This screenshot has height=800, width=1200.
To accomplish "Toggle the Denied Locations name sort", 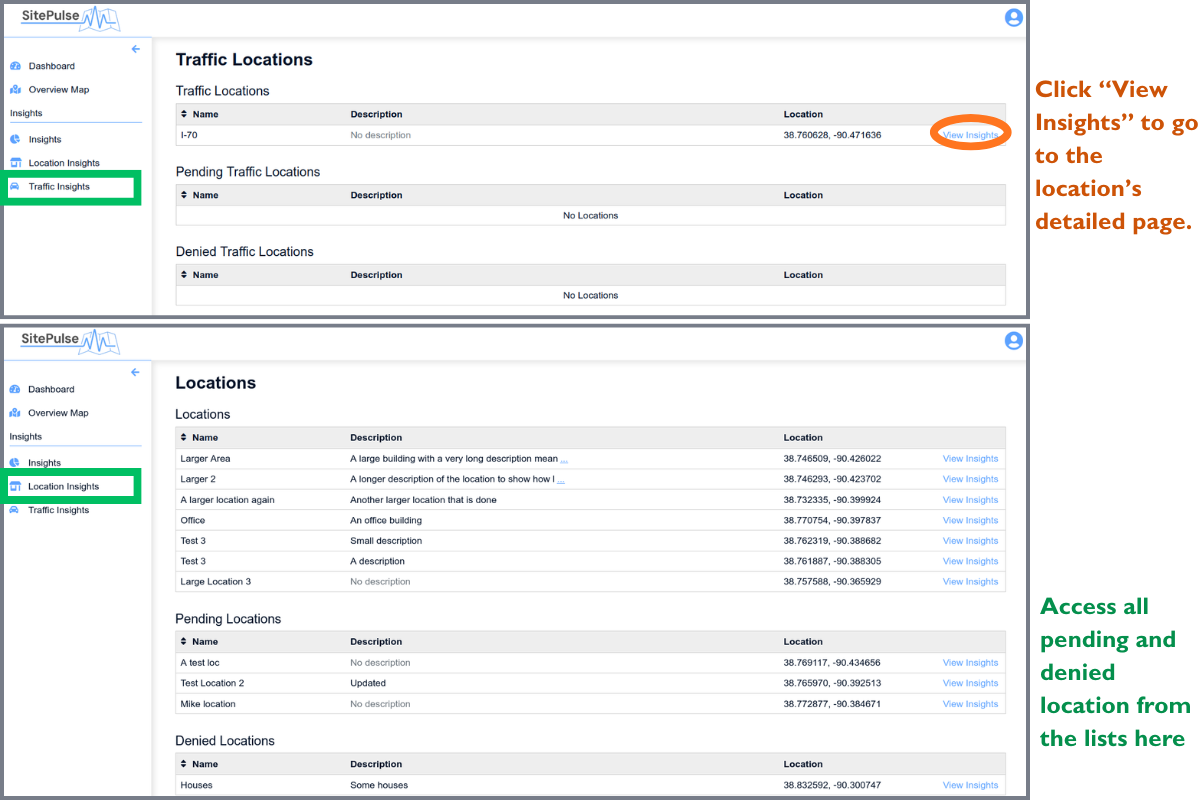I will (x=183, y=764).
